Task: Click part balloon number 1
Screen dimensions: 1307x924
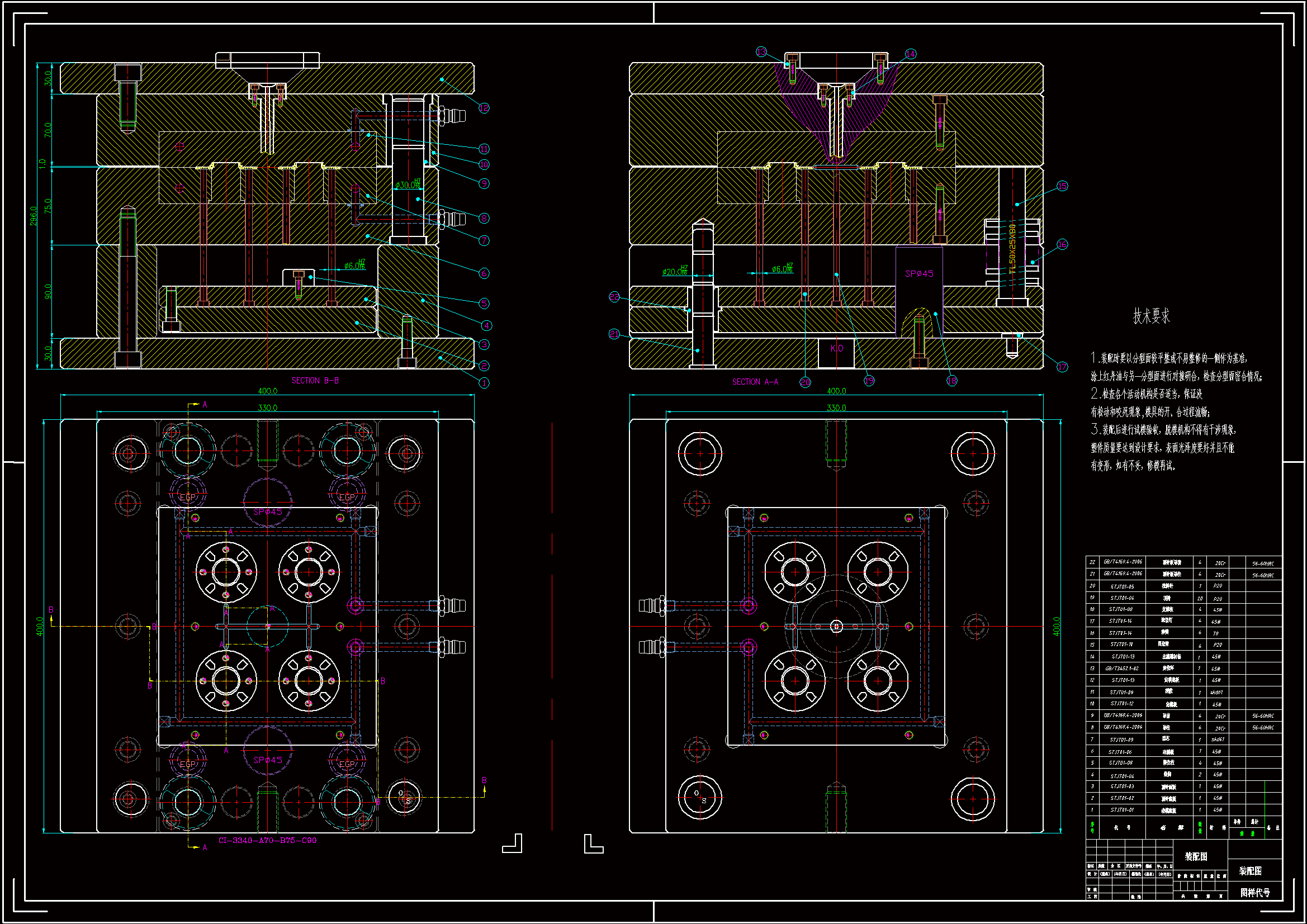Action: pos(484,383)
